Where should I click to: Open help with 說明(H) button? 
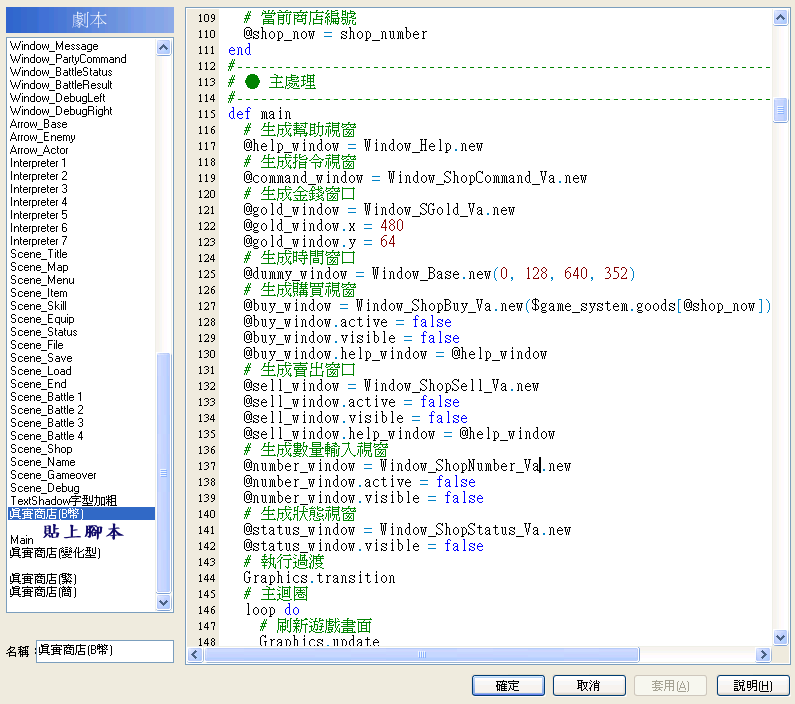[x=753, y=686]
